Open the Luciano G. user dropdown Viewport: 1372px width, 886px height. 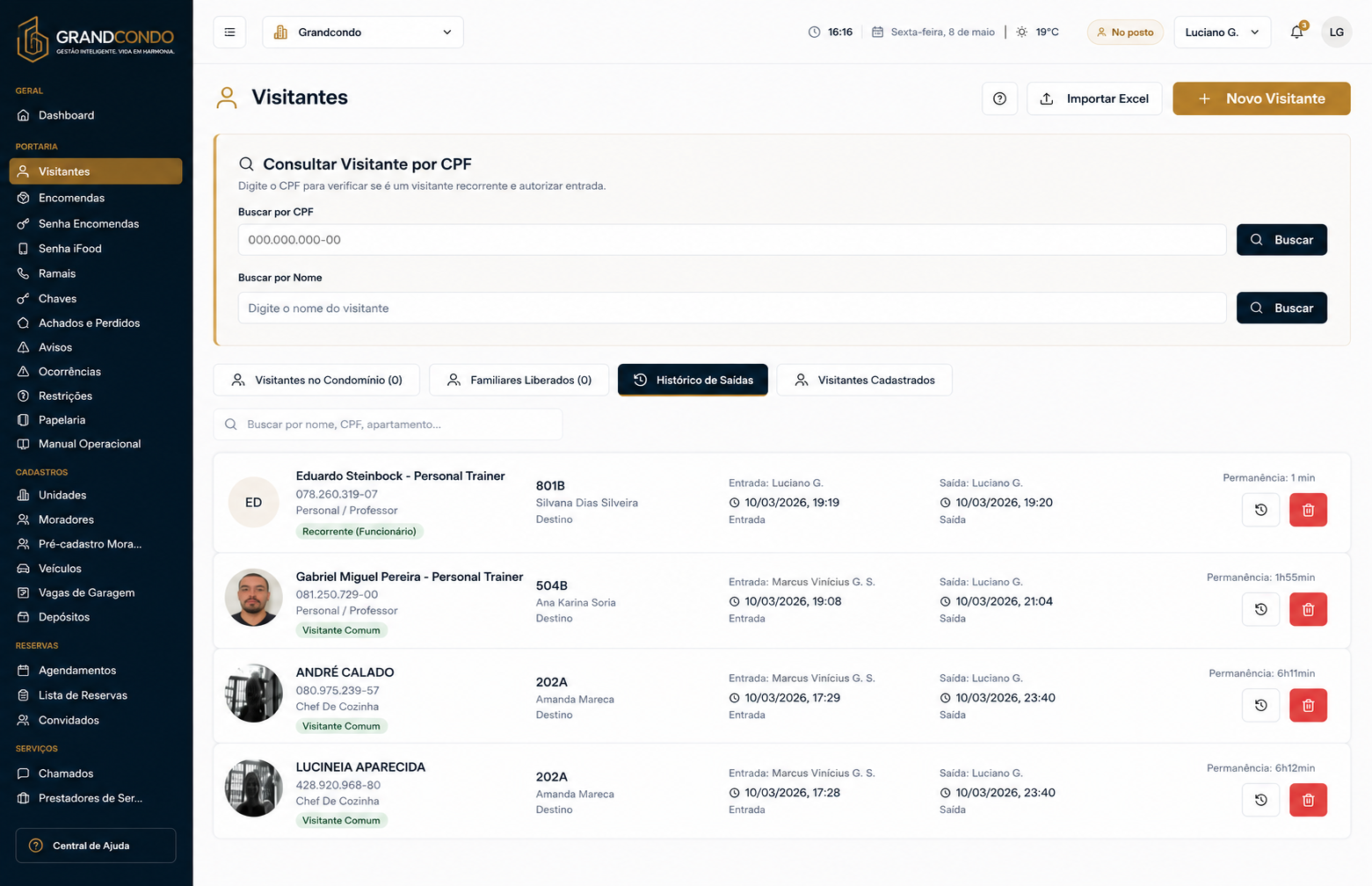click(x=1222, y=33)
